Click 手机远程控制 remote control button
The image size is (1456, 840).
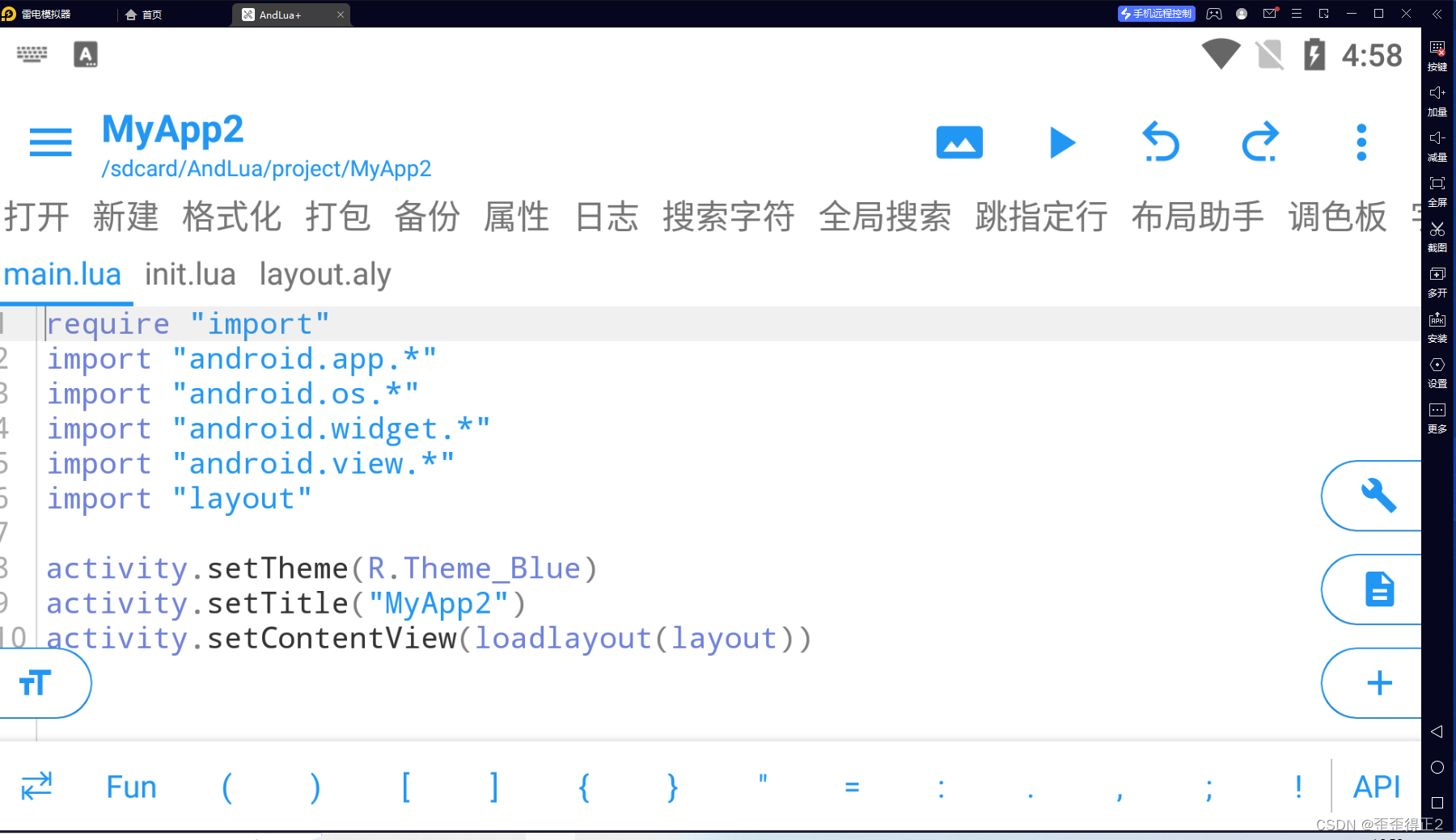pos(1156,14)
